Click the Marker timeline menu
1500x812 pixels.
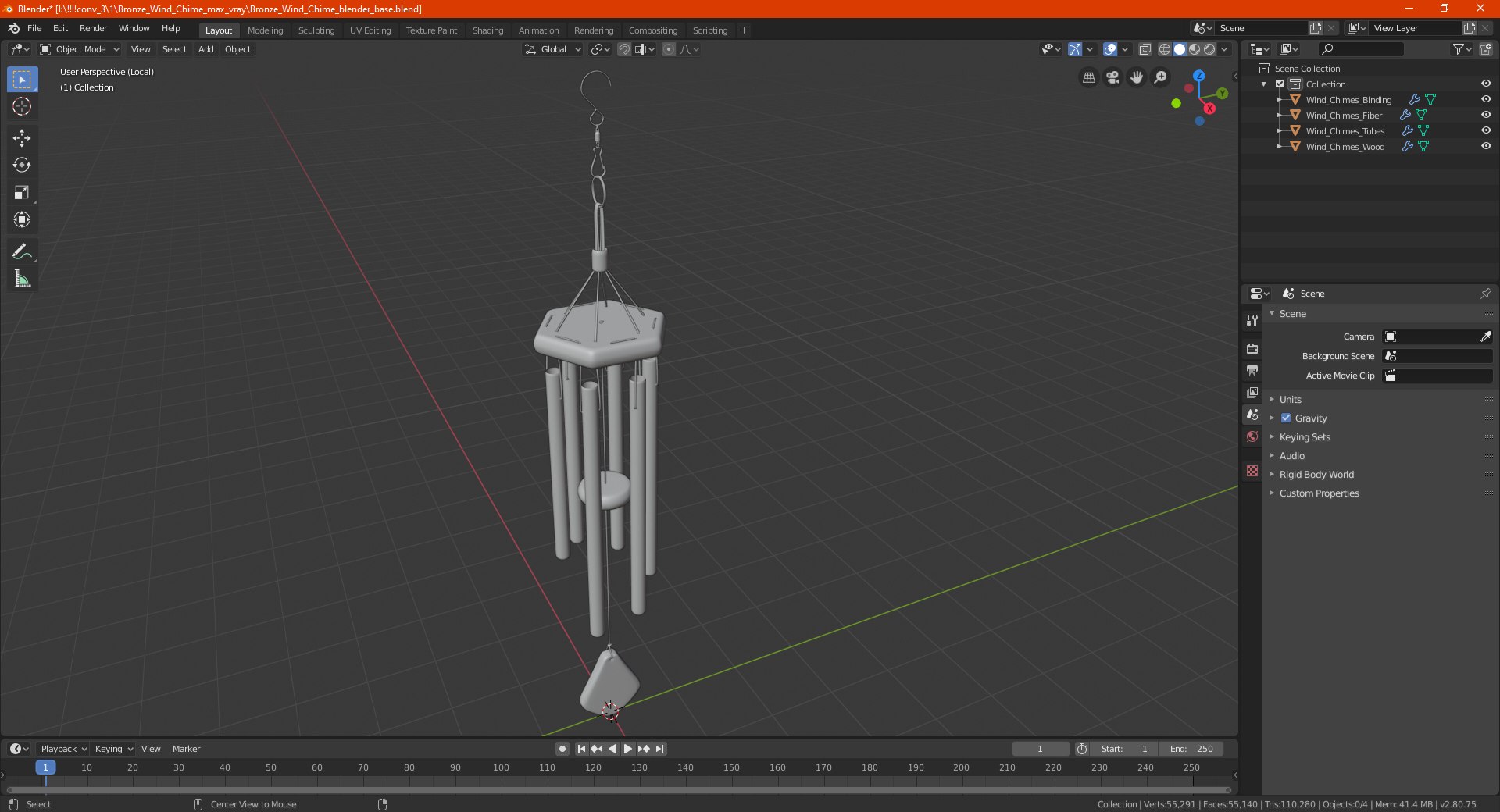point(186,749)
